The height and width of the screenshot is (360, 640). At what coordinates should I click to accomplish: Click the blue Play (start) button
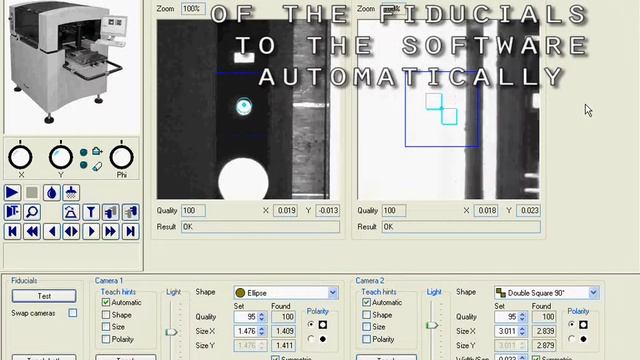[12, 193]
